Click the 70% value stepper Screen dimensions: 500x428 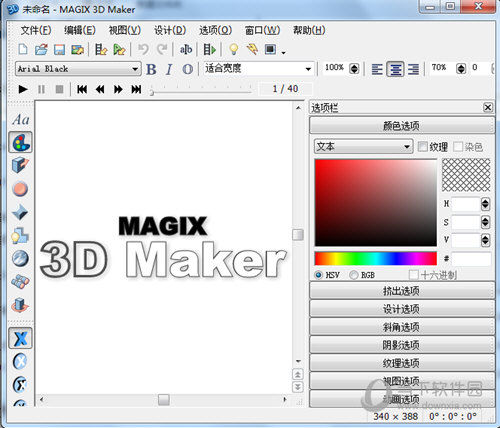(461, 69)
